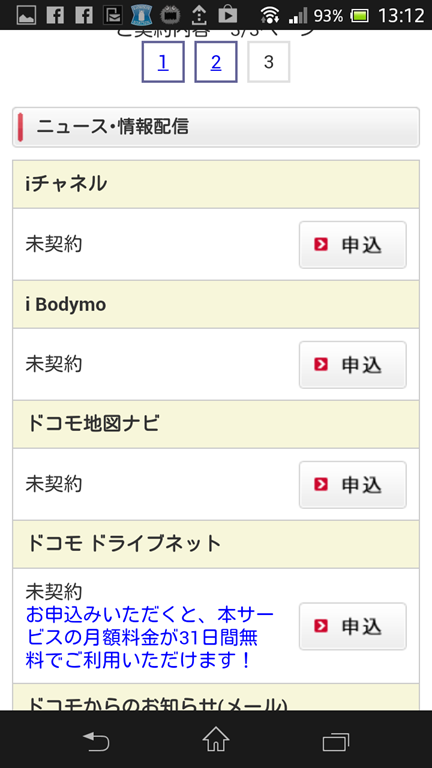Open the recent apps icon

pyautogui.click(x=336, y=742)
